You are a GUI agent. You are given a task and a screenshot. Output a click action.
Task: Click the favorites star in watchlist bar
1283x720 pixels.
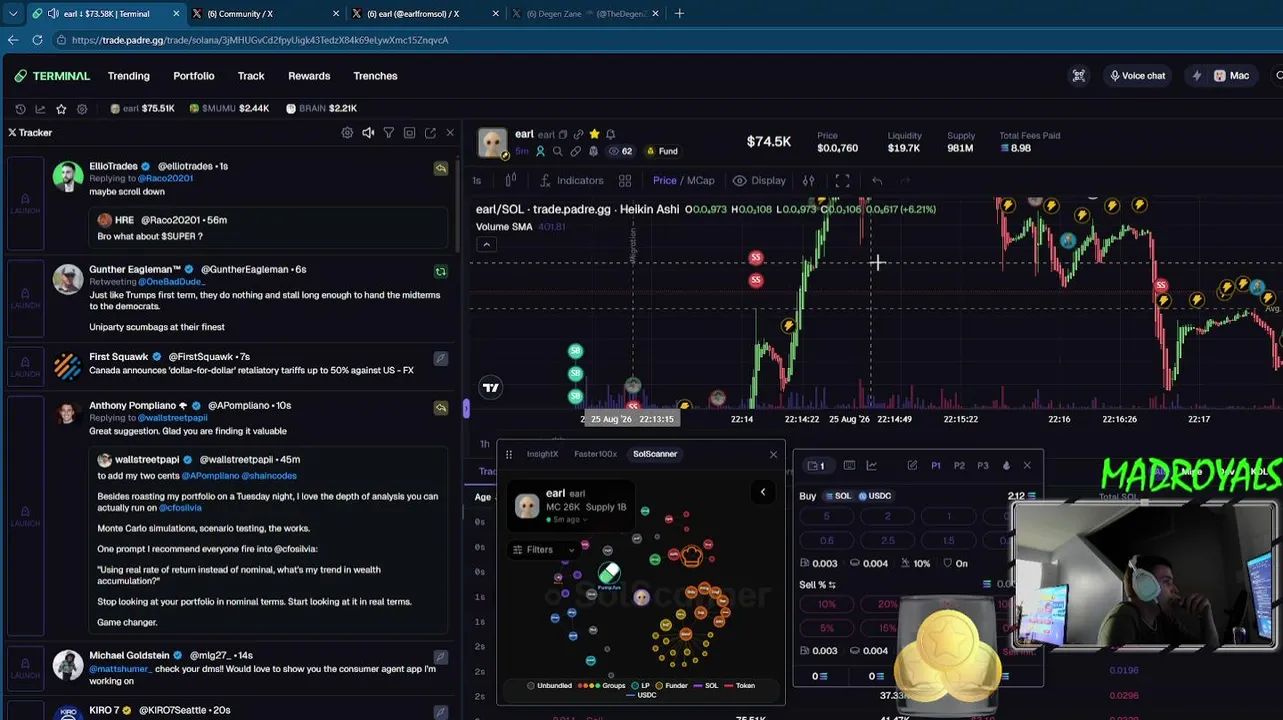61,109
